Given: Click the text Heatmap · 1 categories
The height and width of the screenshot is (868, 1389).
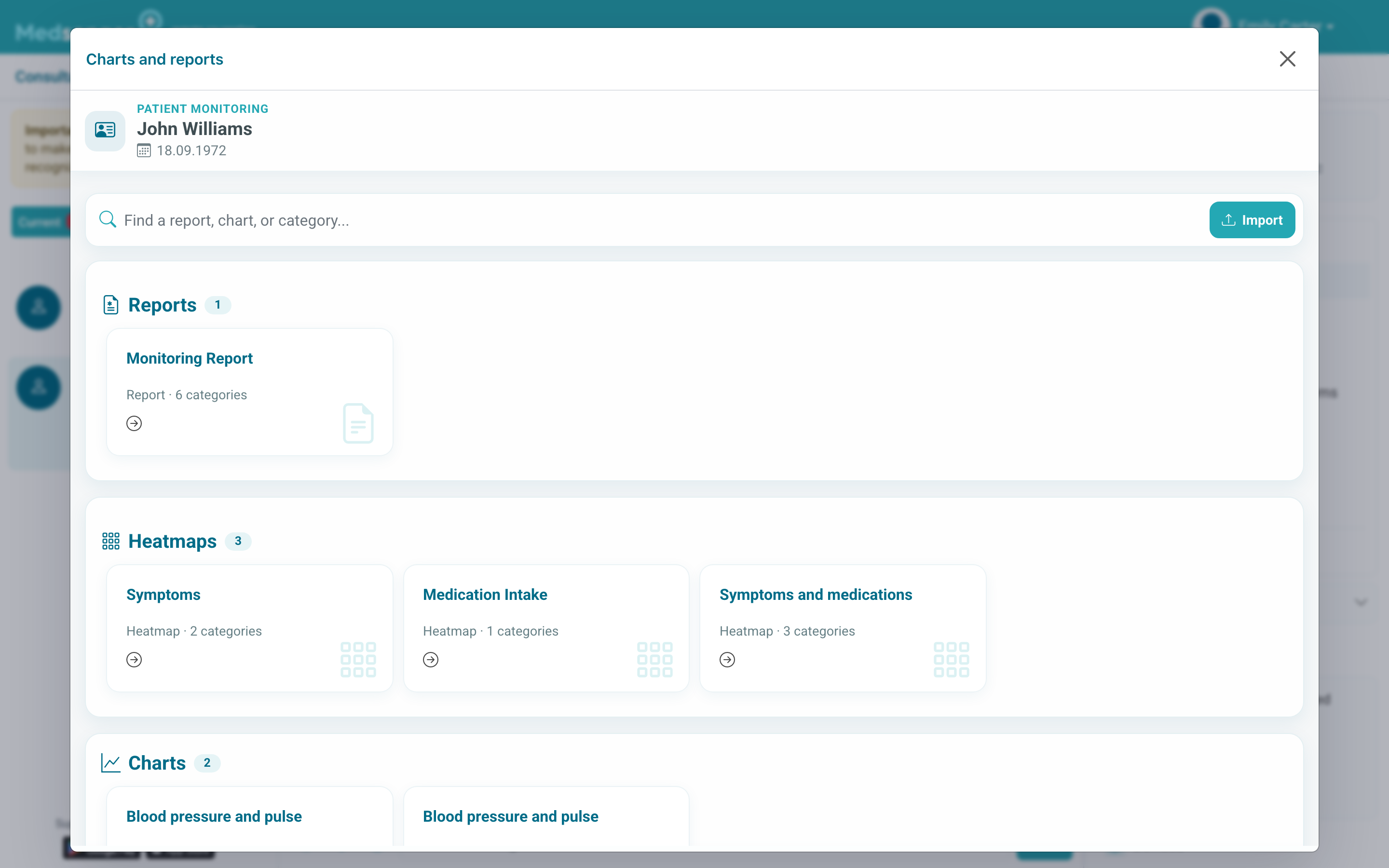Looking at the screenshot, I should tap(491, 631).
